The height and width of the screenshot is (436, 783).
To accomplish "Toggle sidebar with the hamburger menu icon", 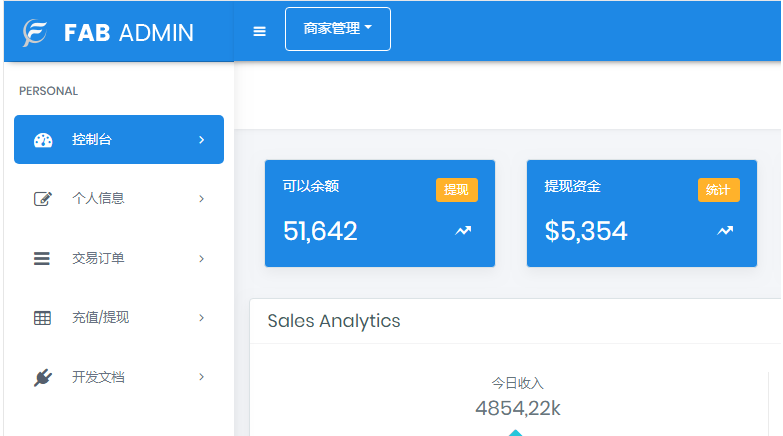I will coord(260,31).
